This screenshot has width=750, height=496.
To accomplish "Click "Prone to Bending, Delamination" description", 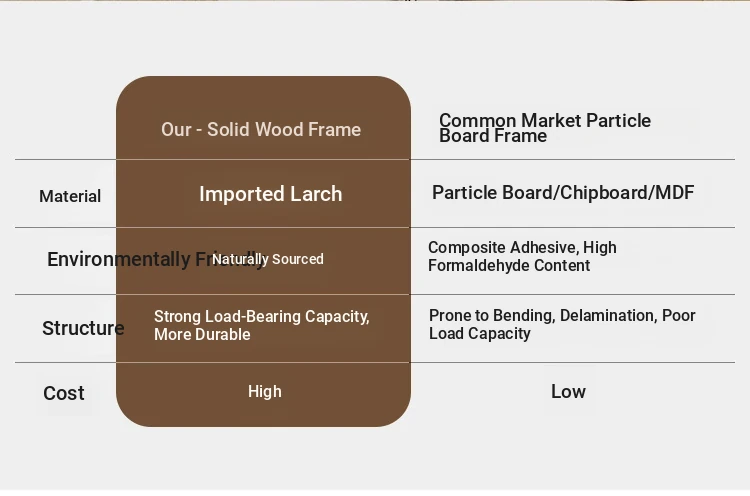I will coord(562,324).
